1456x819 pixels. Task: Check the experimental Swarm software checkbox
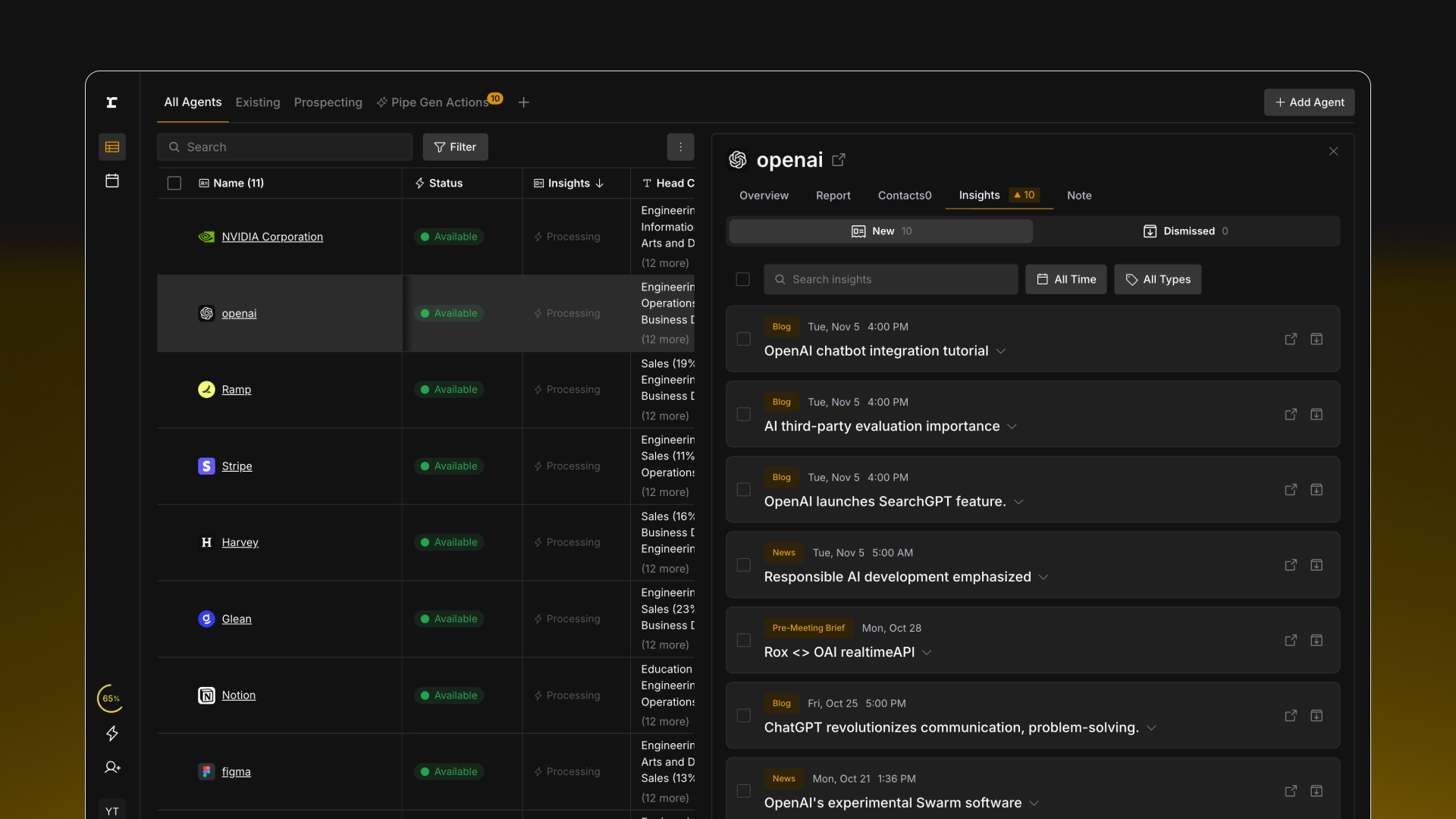click(744, 791)
